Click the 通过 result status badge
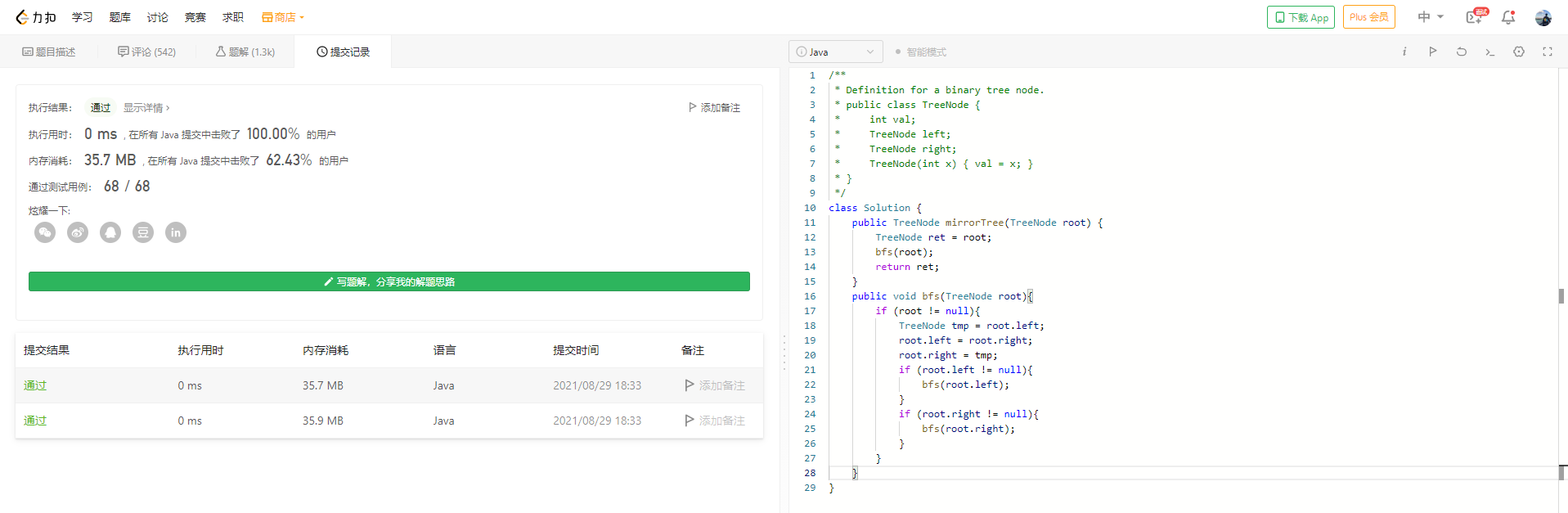 click(x=101, y=108)
